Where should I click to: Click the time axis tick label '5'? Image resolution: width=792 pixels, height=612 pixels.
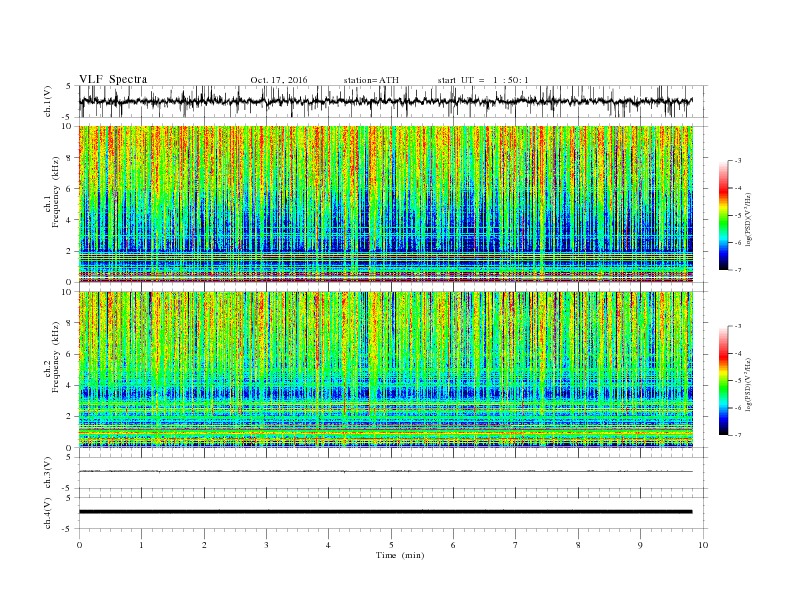click(391, 545)
